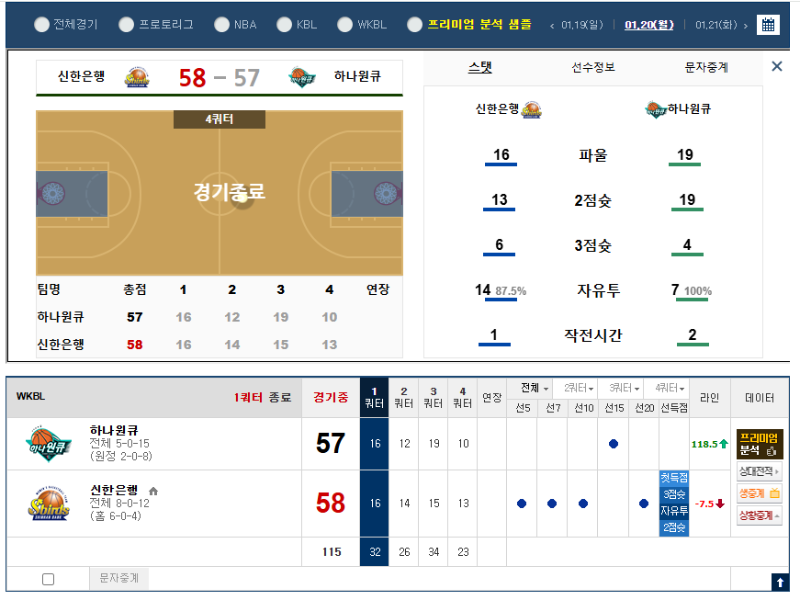Image resolution: width=800 pixels, height=600 pixels.
Task: Select the WKBL radio button
Action: click(x=345, y=24)
